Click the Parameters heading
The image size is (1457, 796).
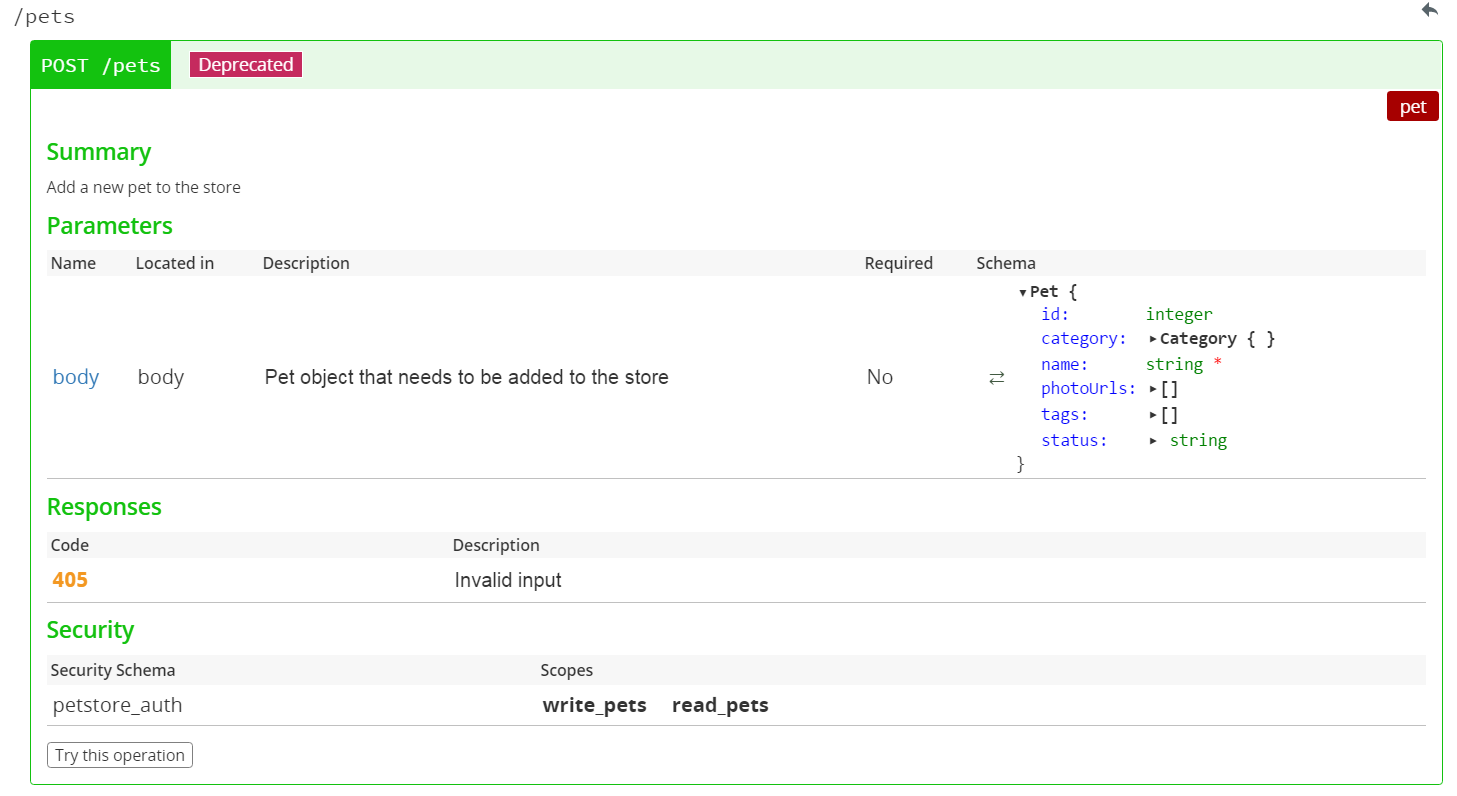coord(110,226)
